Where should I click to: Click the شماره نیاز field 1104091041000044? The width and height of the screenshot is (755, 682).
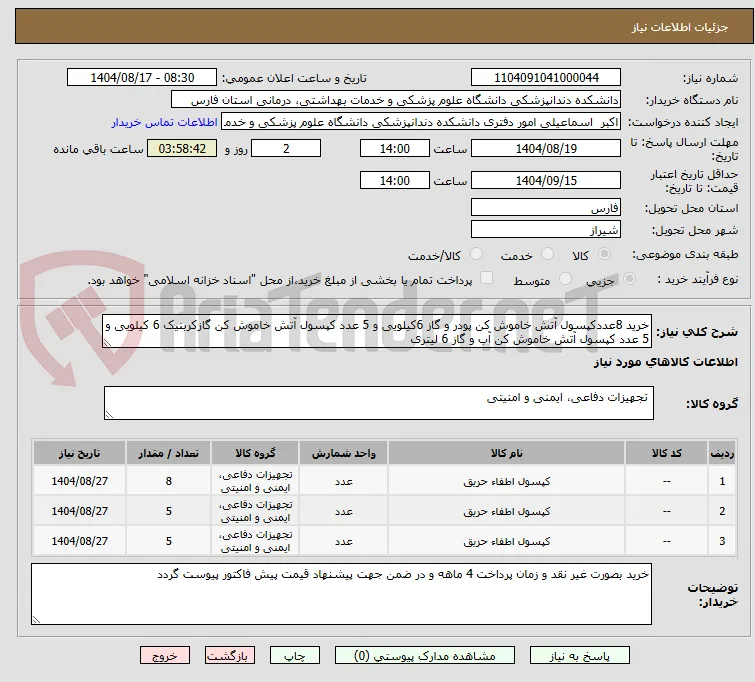coord(546,78)
